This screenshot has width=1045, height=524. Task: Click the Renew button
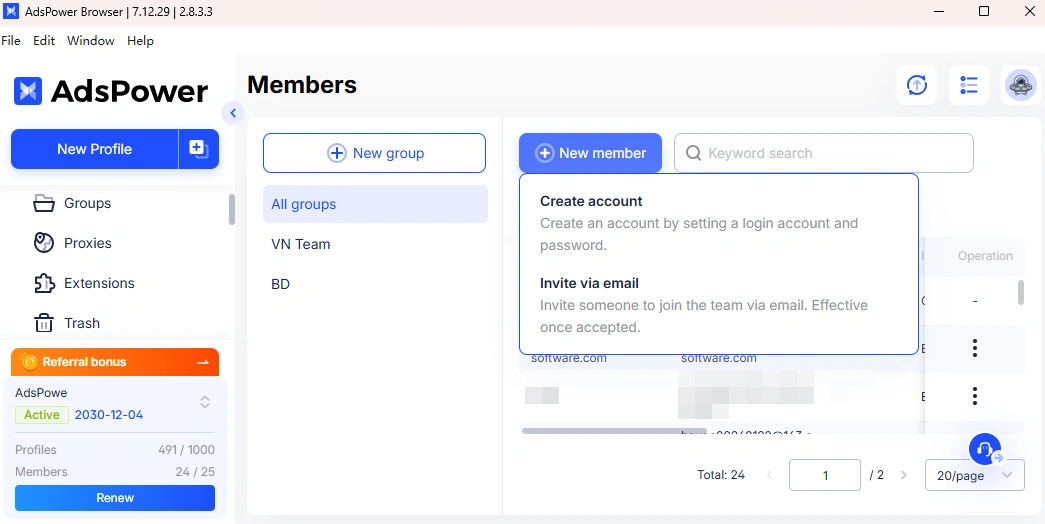click(x=115, y=498)
